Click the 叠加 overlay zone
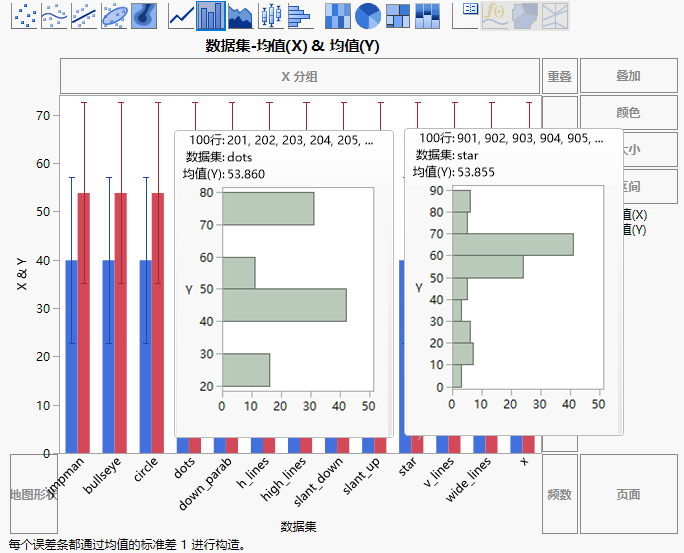Viewport: 684px width, 553px height. coord(628,76)
